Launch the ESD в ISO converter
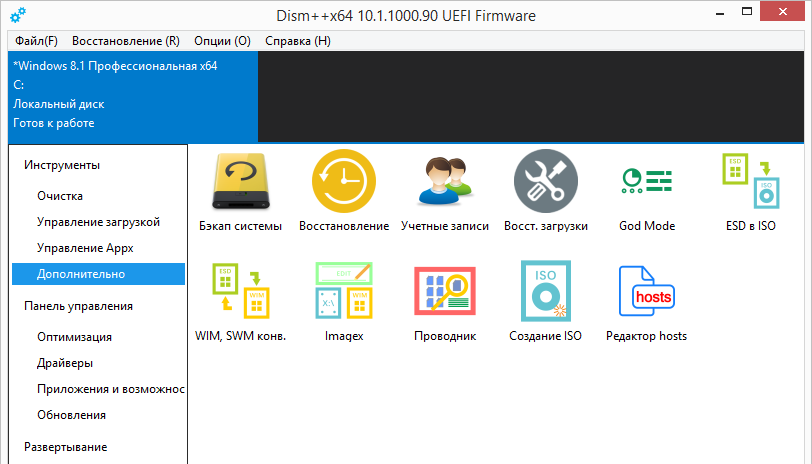This screenshot has width=812, height=464. click(750, 182)
